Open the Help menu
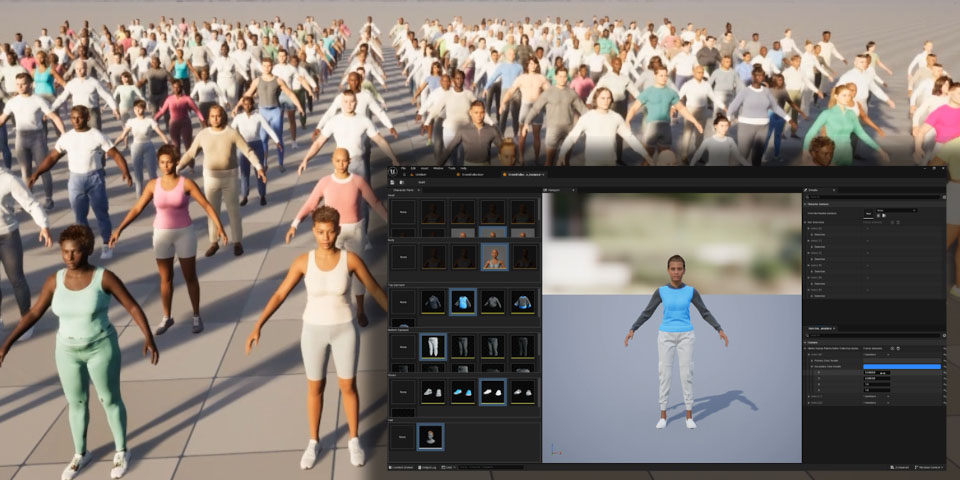Screen dimensions: 960x480 click(463, 168)
